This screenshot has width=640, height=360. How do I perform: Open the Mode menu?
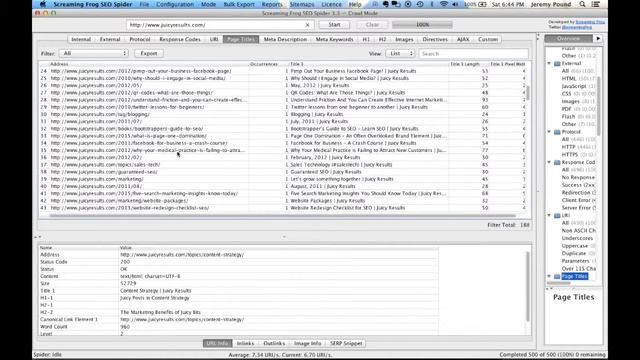point(208,4)
